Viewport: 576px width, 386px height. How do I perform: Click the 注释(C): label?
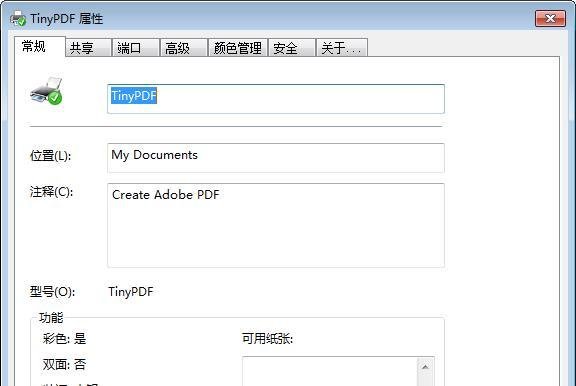[x=51, y=191]
